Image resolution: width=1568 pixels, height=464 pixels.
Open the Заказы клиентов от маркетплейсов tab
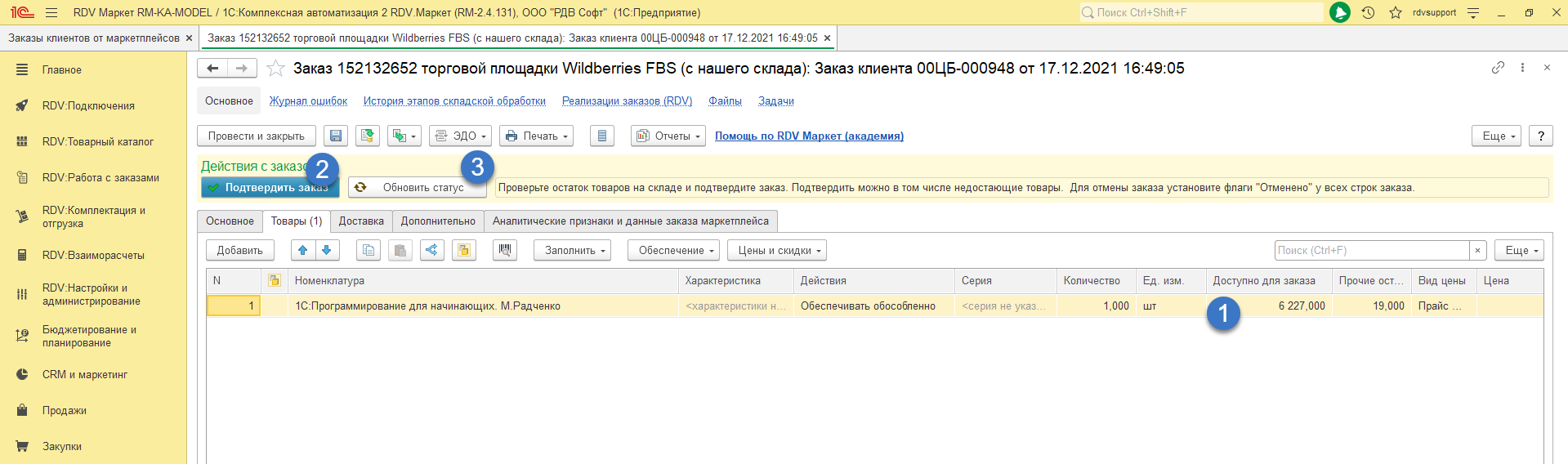tap(93, 38)
